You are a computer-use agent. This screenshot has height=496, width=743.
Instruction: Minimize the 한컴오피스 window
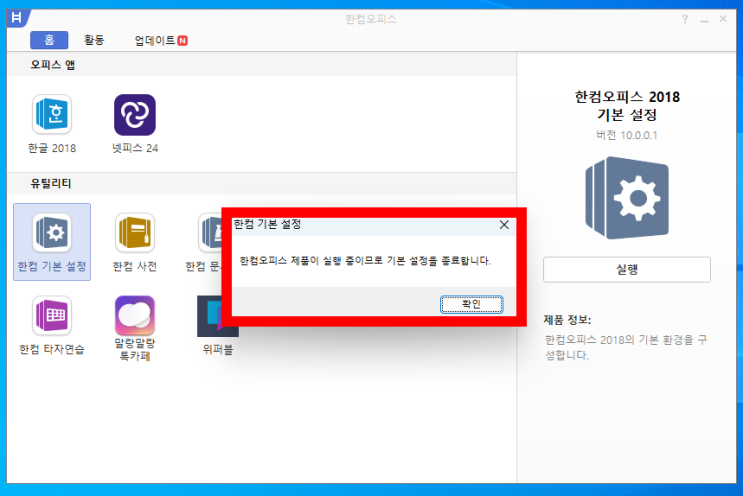click(x=705, y=19)
